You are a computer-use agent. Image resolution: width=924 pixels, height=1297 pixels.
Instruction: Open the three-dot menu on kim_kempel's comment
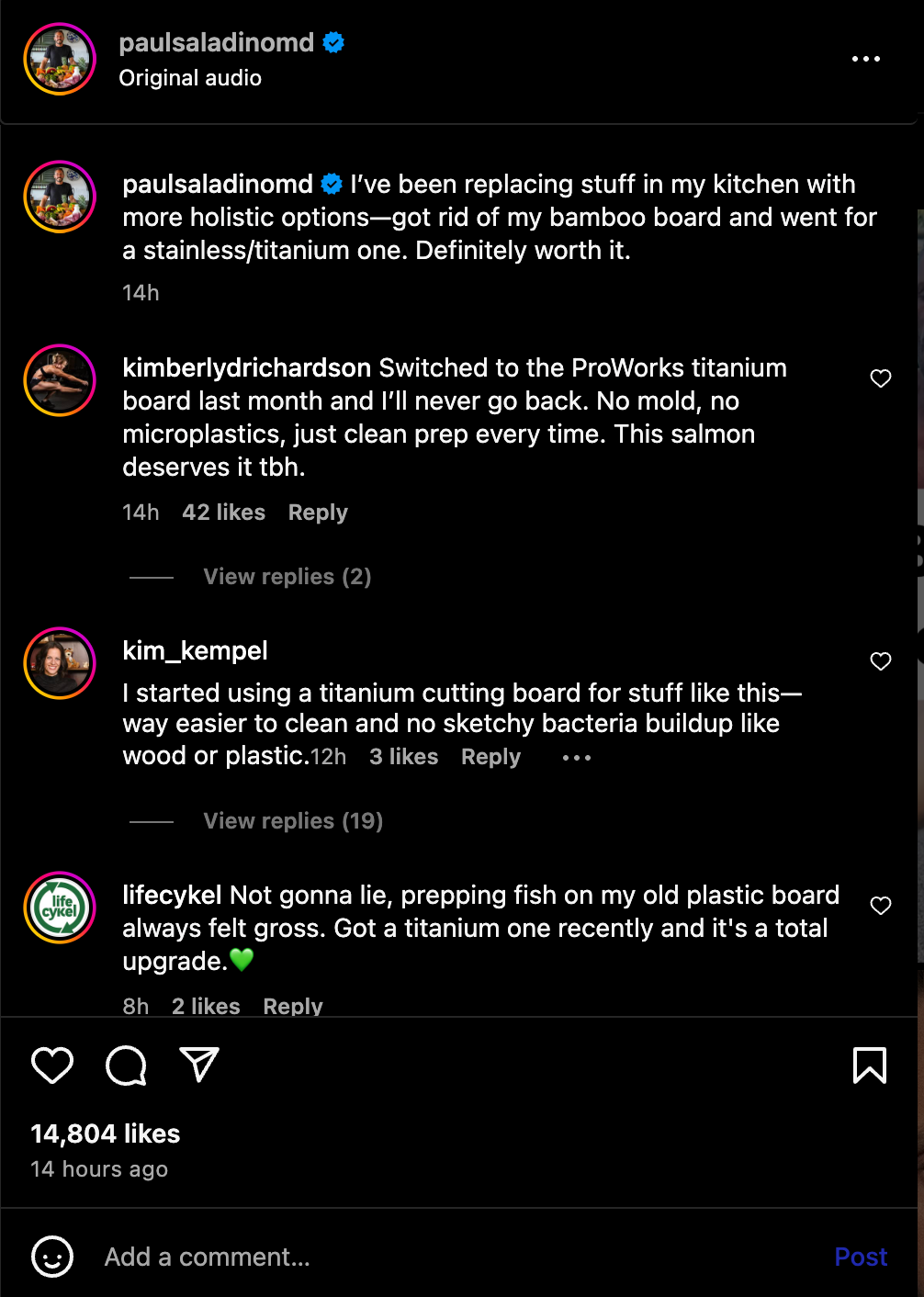coord(576,756)
